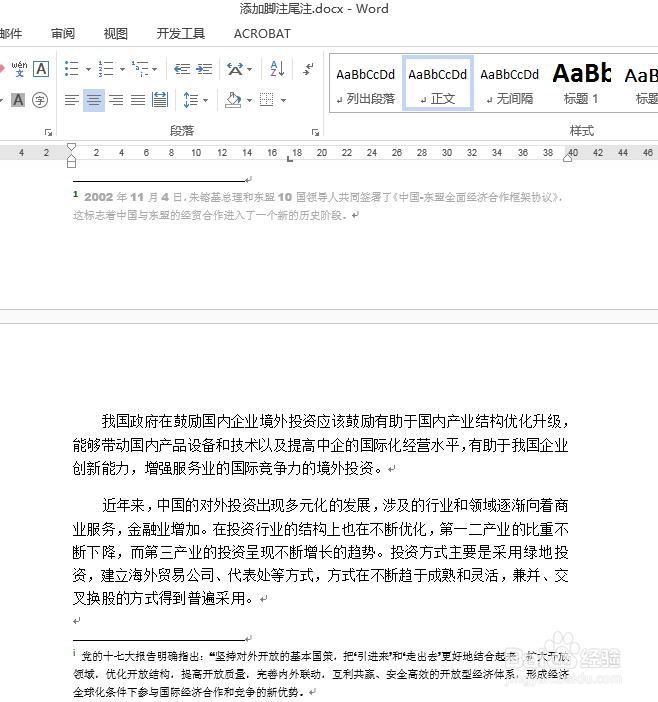Click into paragraph starting 我国政府在鼓励

[320, 445]
